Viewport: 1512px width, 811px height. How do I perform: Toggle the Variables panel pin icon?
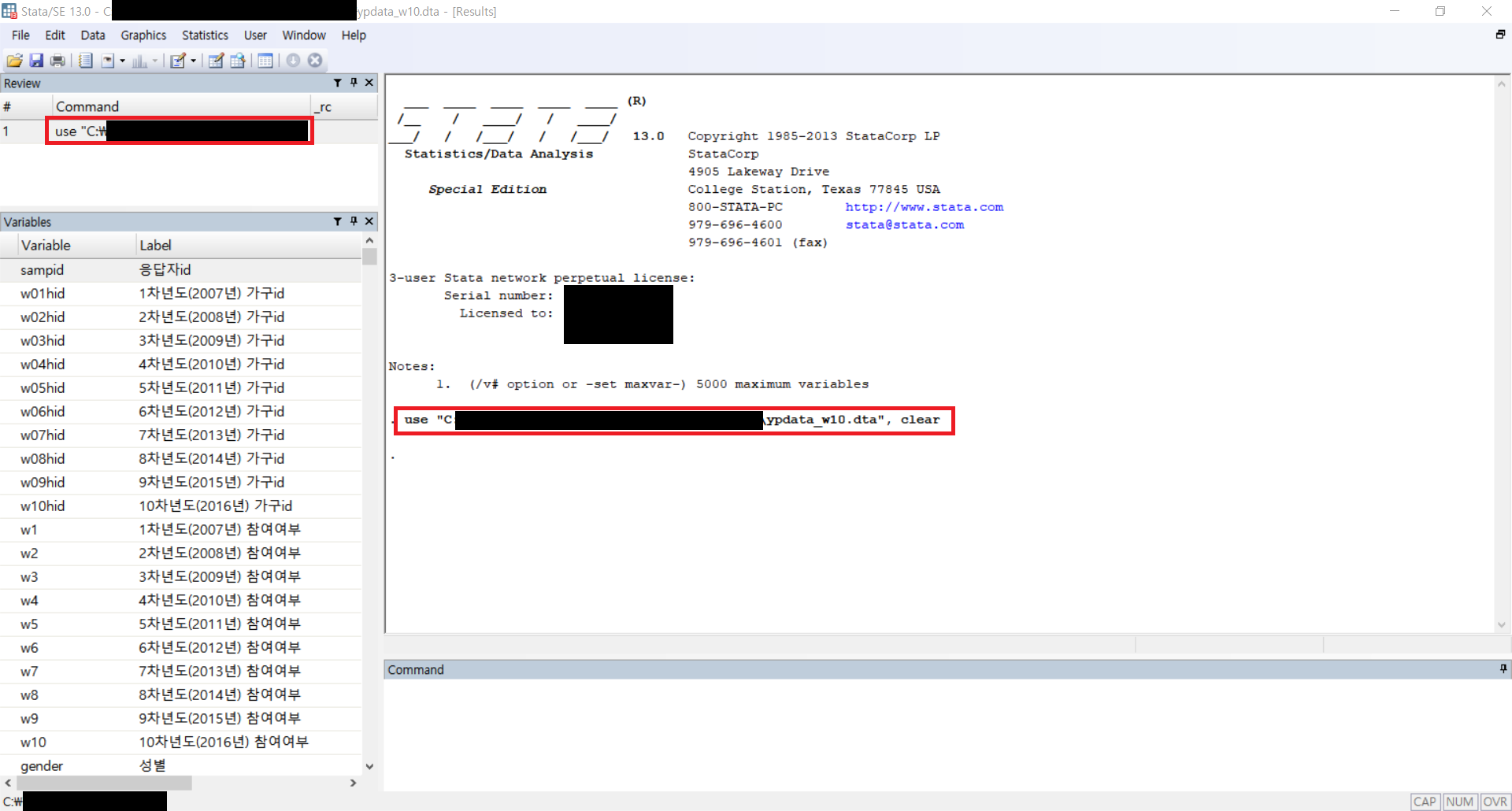[354, 221]
